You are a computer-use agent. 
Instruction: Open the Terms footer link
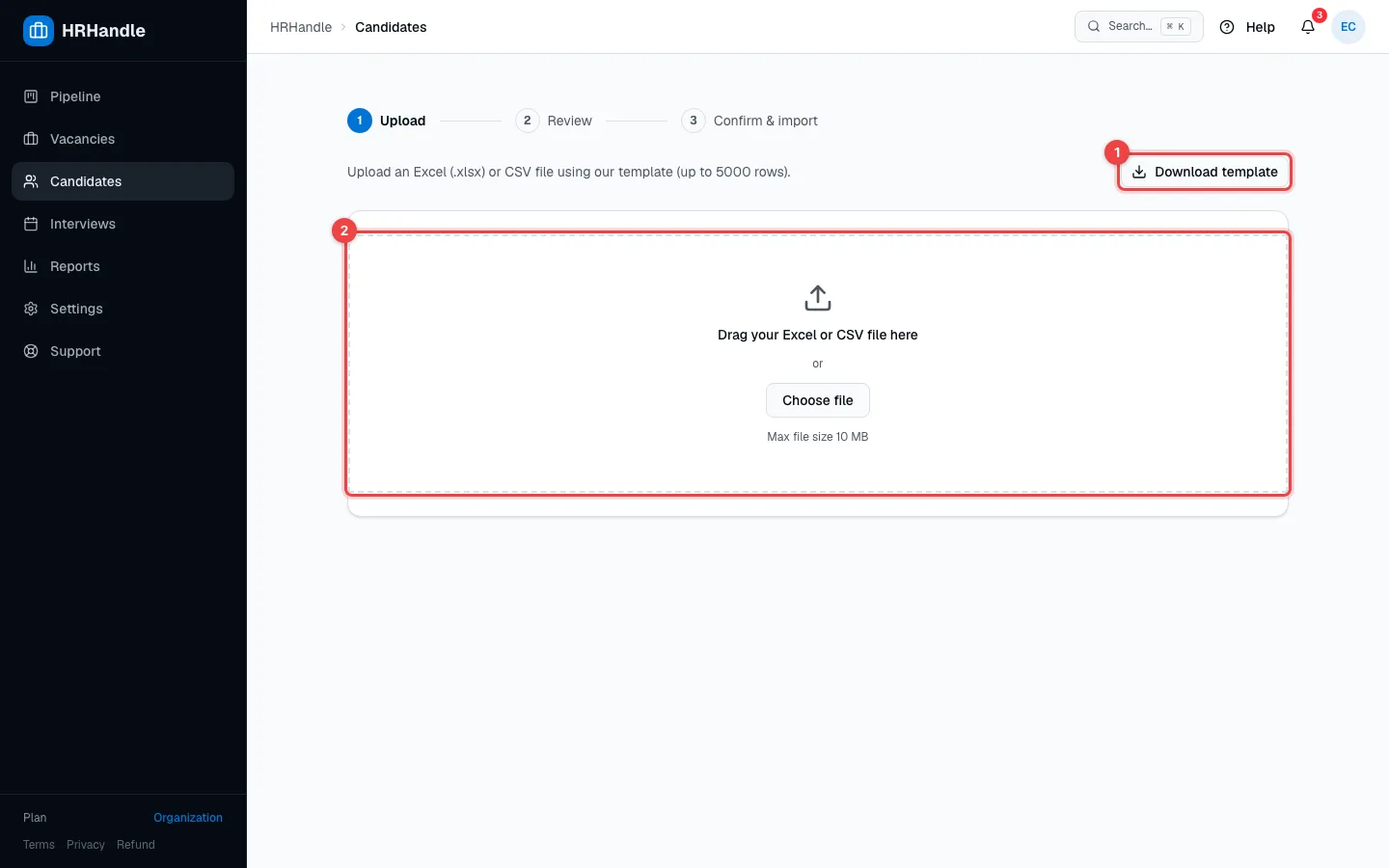click(39, 845)
